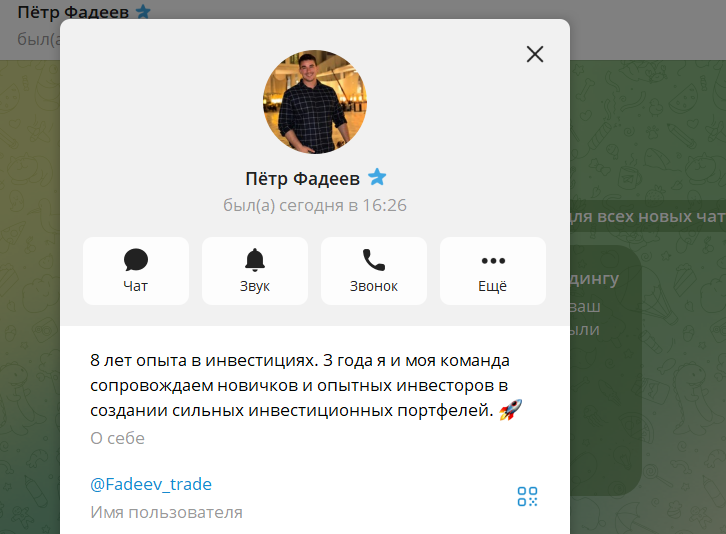Click the last seen status at 16:26
This screenshot has width=726, height=534.
pyautogui.click(x=315, y=205)
